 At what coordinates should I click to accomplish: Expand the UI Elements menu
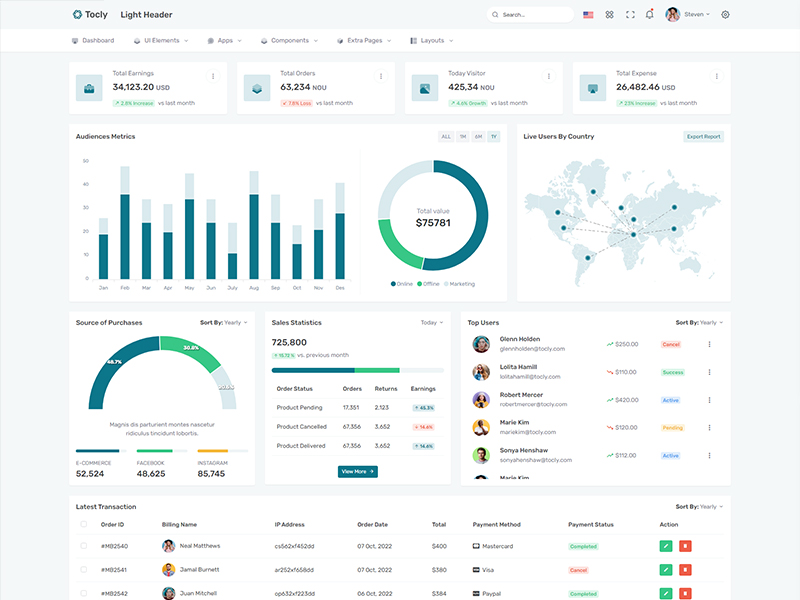coord(161,40)
